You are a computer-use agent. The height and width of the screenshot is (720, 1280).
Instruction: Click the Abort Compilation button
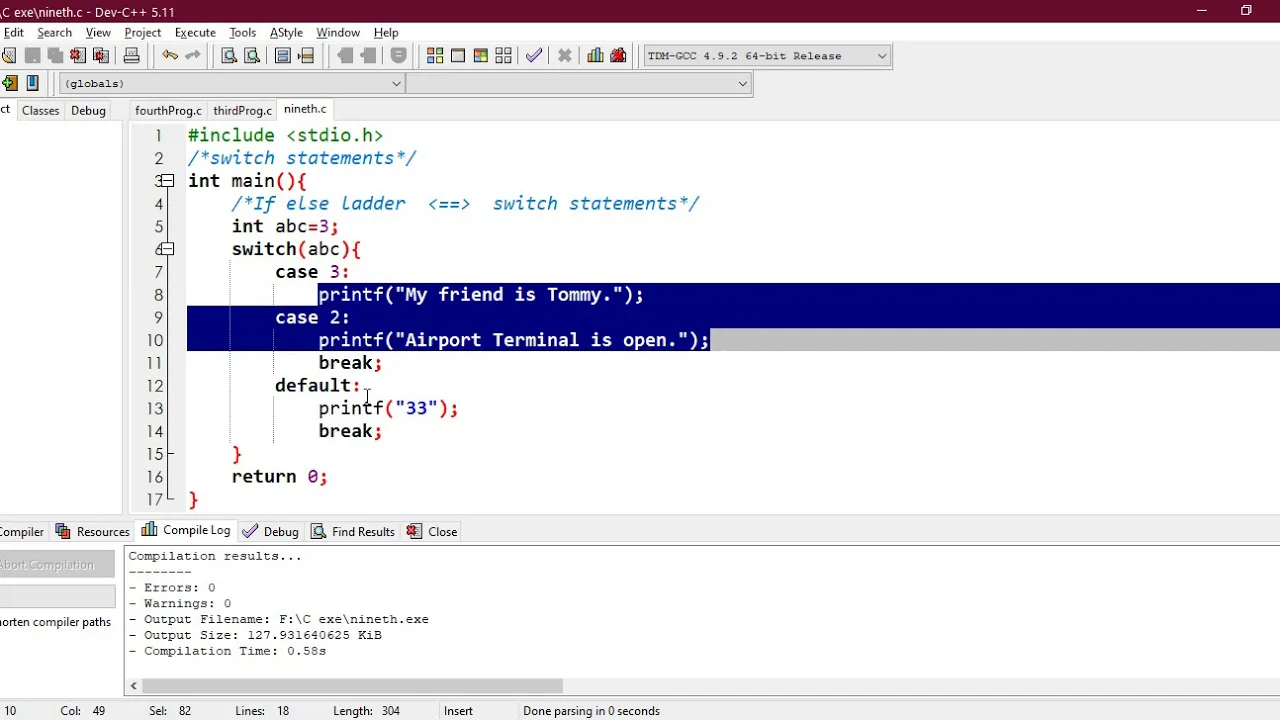pos(56,565)
